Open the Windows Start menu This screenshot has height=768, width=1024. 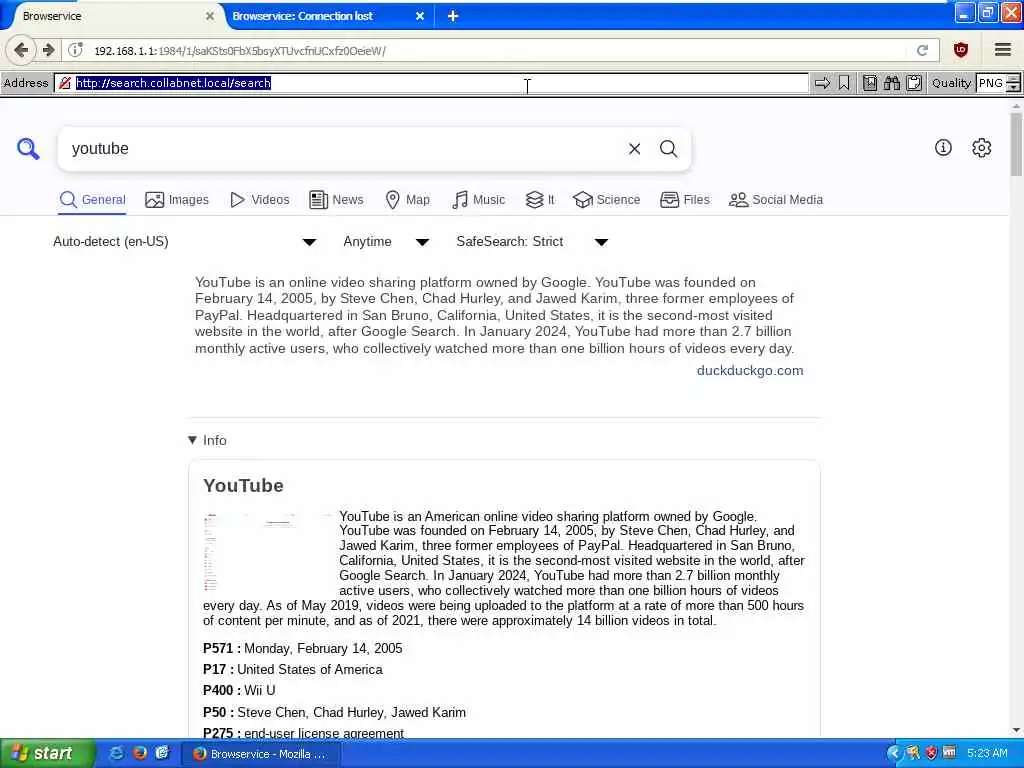pyautogui.click(x=46, y=753)
